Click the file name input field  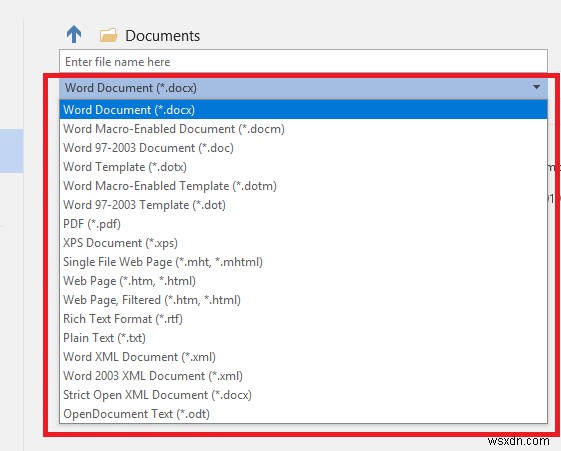303,62
